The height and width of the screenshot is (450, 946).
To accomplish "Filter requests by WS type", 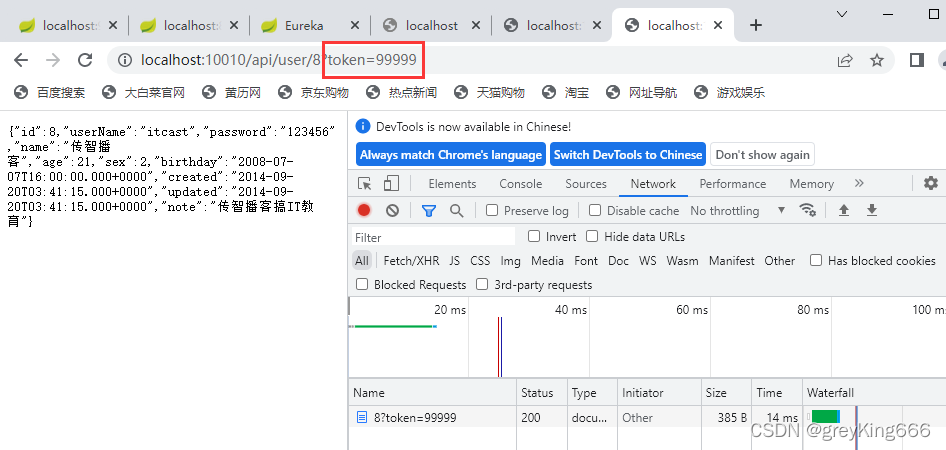I will click(x=647, y=261).
